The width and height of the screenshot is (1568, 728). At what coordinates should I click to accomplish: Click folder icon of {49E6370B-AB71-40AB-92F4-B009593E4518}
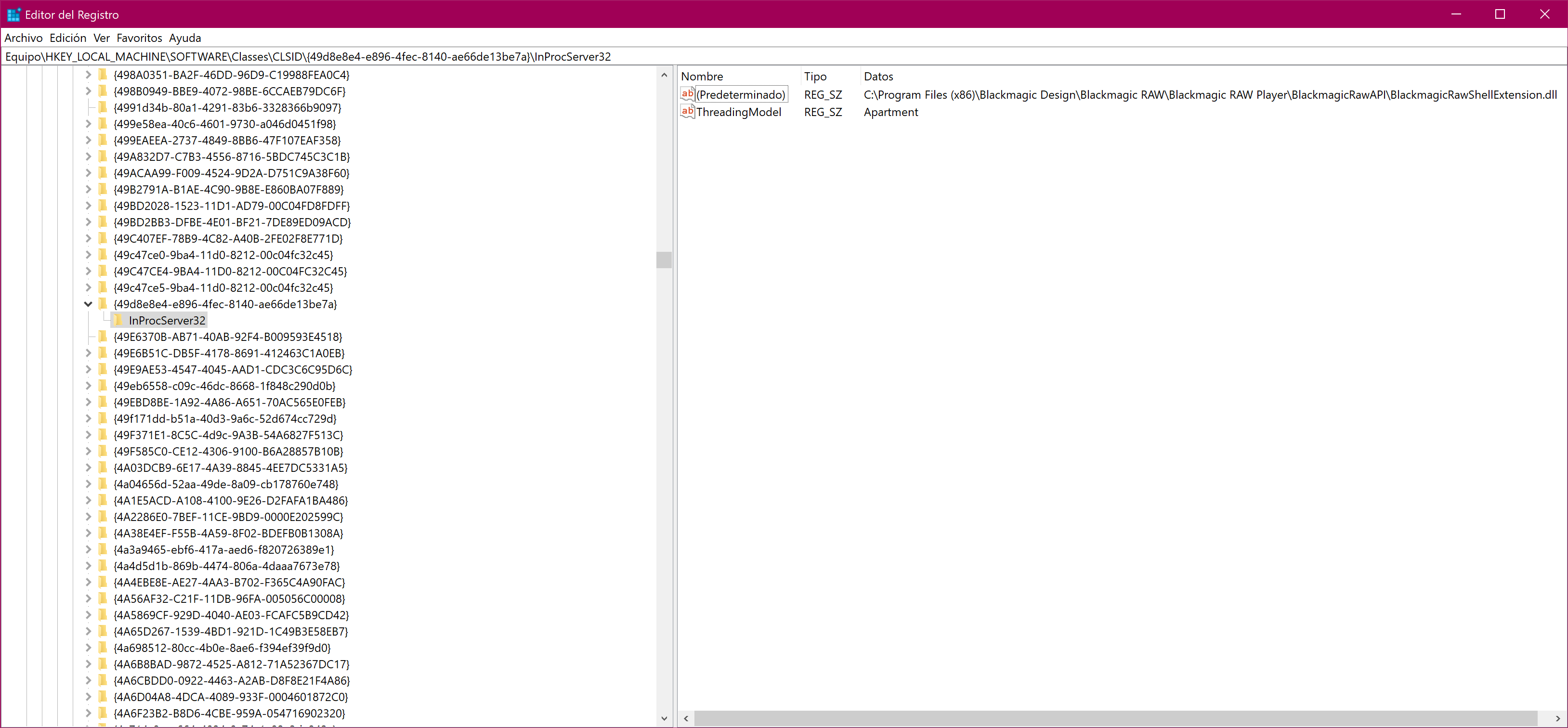[x=103, y=337]
